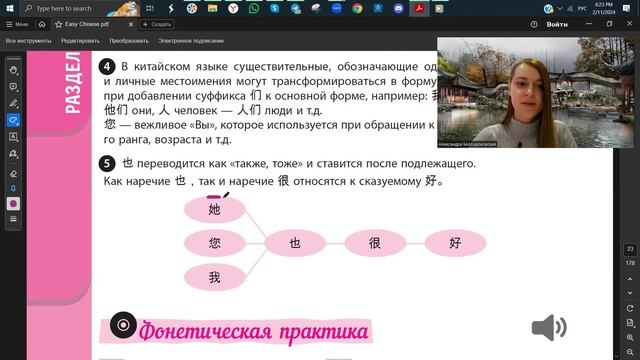Viewport: 640px width, 360px height.
Task: Open Skype from the taskbar
Action: pos(275,8)
